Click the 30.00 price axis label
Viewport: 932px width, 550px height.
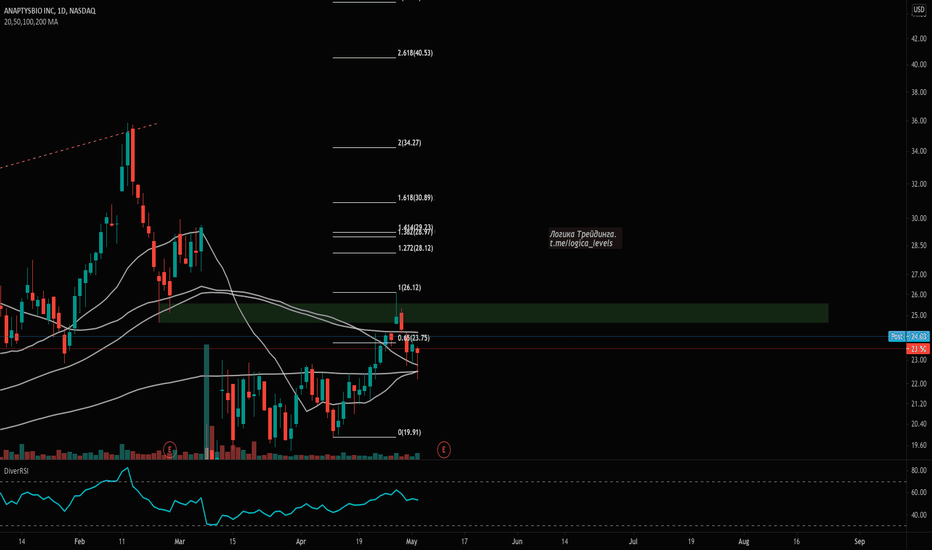tap(919, 218)
